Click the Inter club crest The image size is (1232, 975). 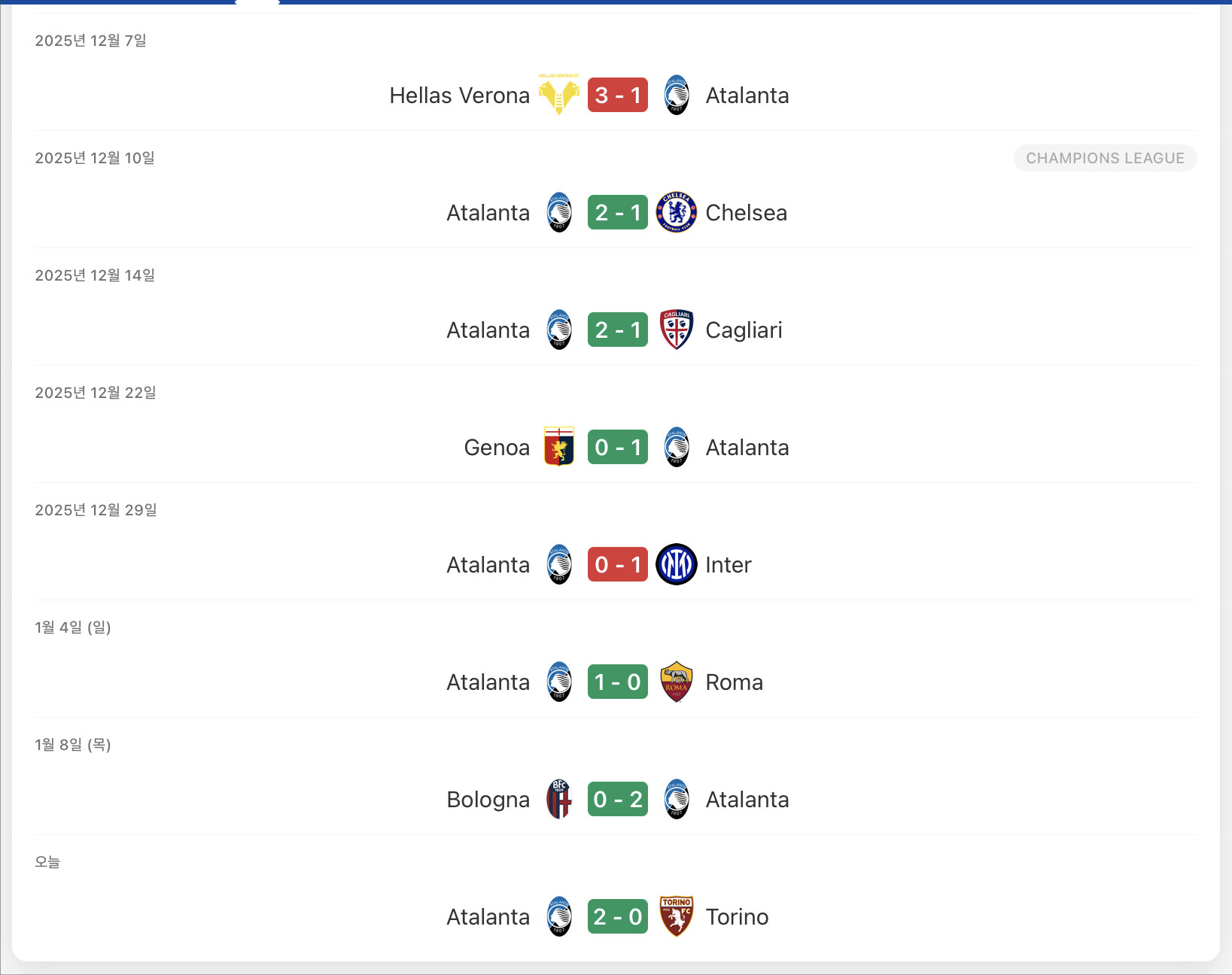[x=676, y=564]
